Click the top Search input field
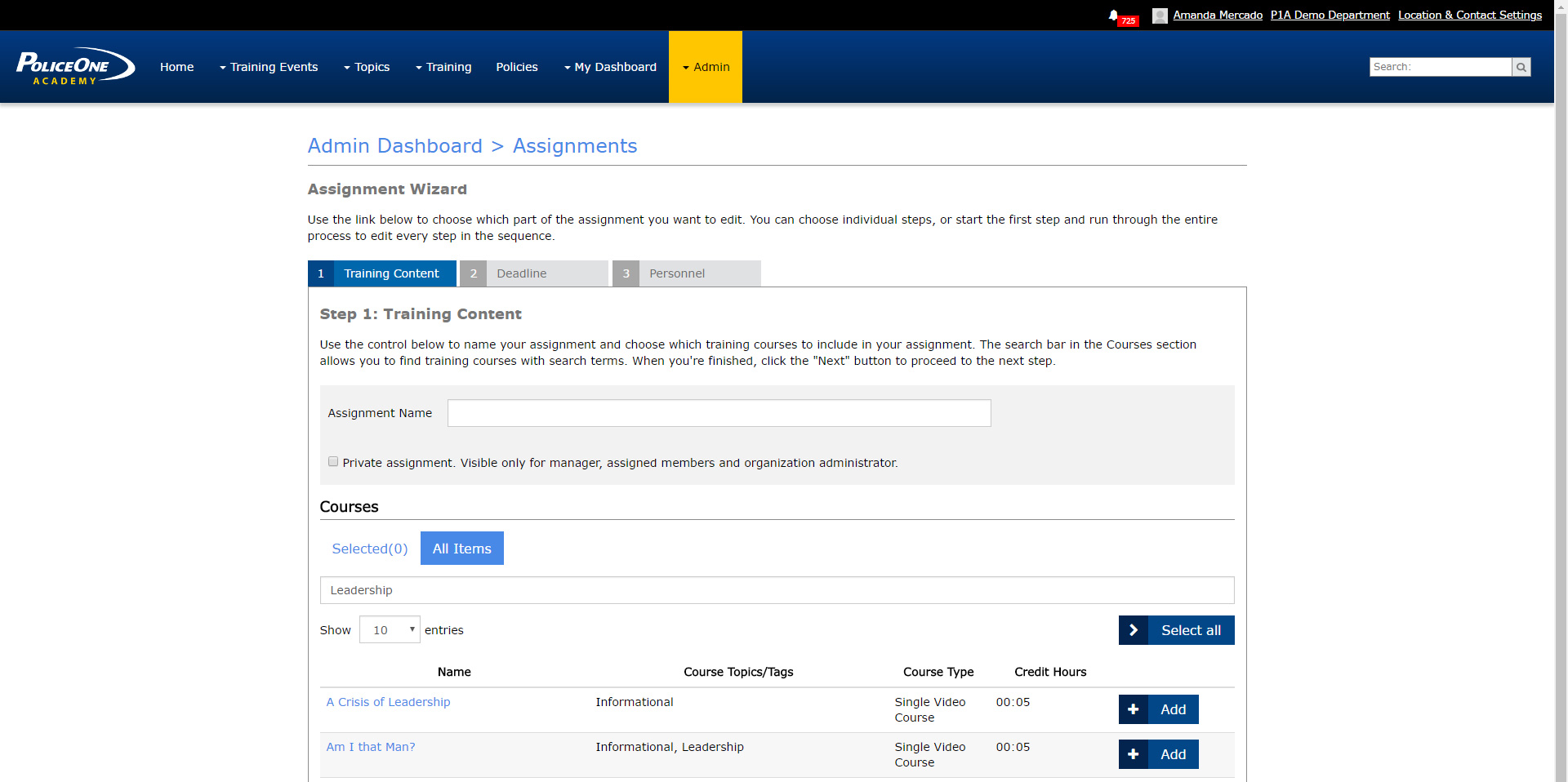Viewport: 1568px width, 782px height. (x=1441, y=67)
